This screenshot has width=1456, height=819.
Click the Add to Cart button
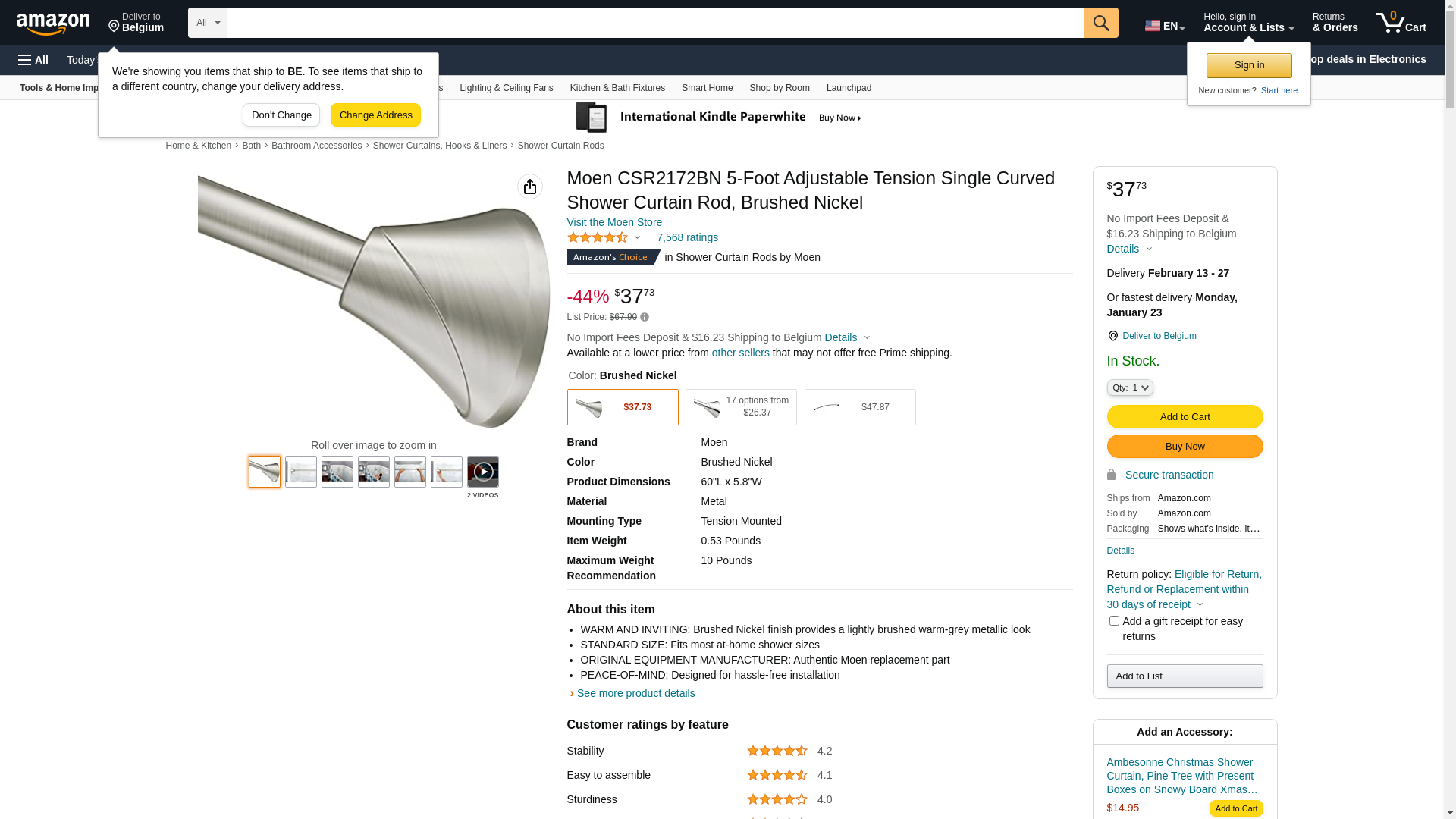pos(1185,416)
